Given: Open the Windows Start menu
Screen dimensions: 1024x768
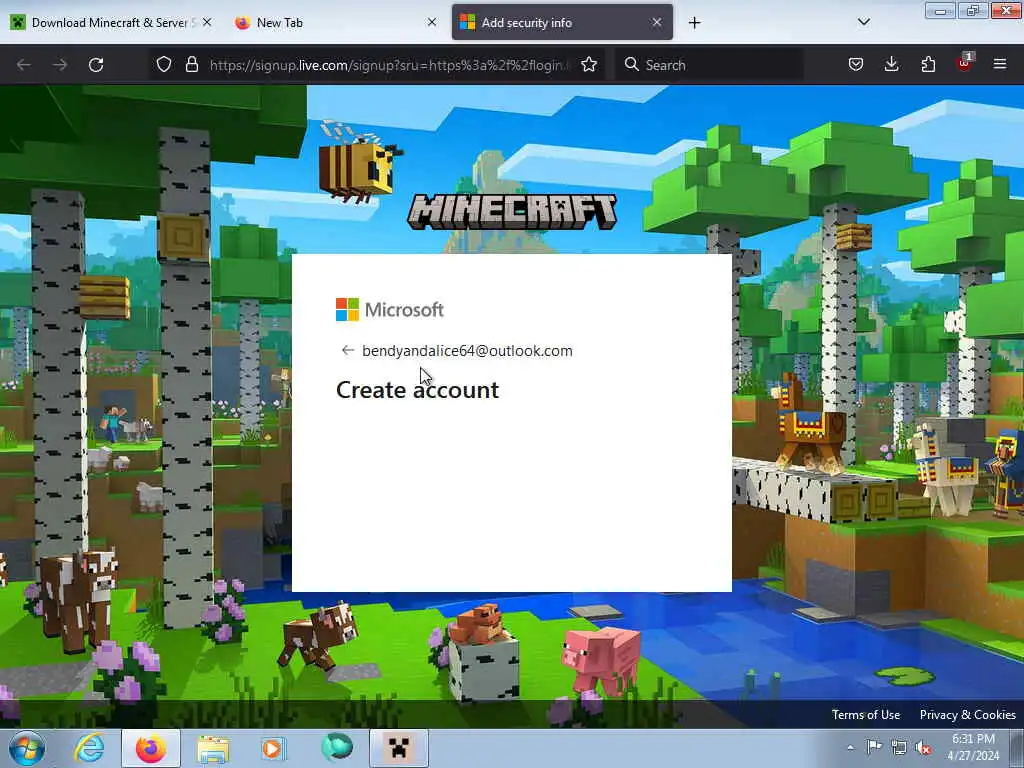Looking at the screenshot, I should click(27, 748).
